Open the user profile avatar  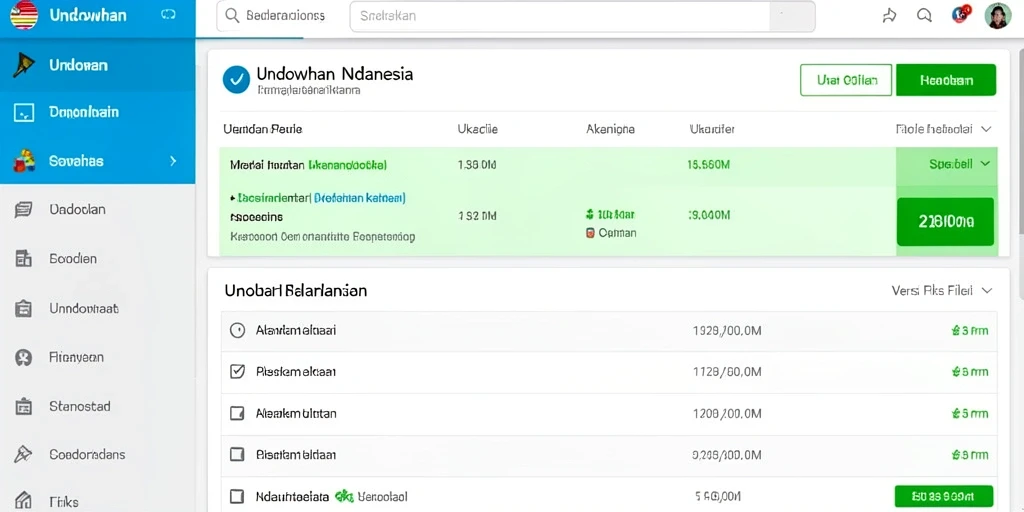998,16
